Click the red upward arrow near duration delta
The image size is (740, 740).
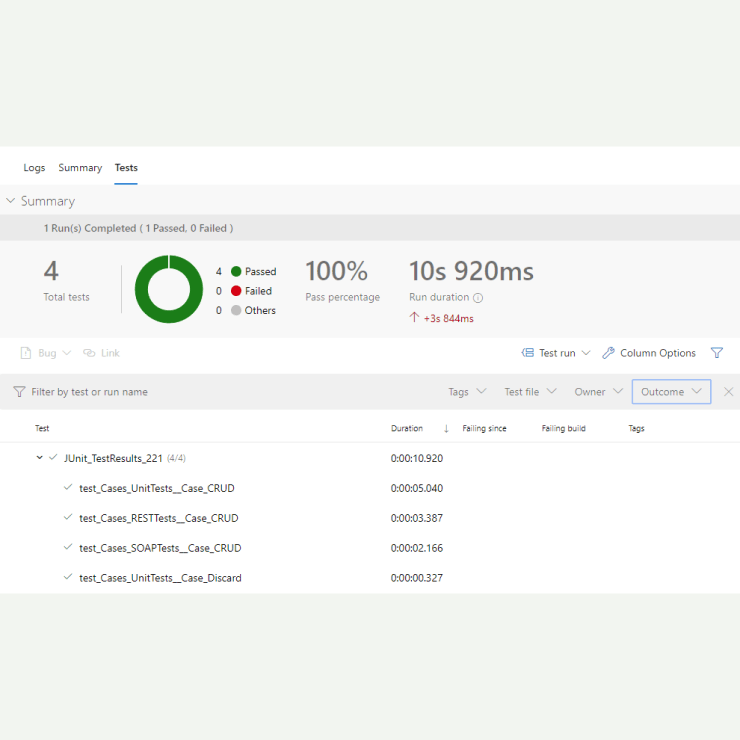pos(414,317)
